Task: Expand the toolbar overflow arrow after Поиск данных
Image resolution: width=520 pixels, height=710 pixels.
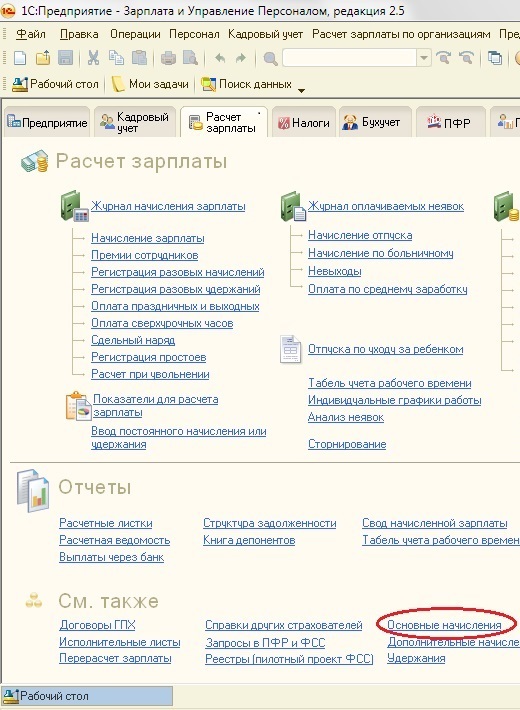Action: (301, 90)
